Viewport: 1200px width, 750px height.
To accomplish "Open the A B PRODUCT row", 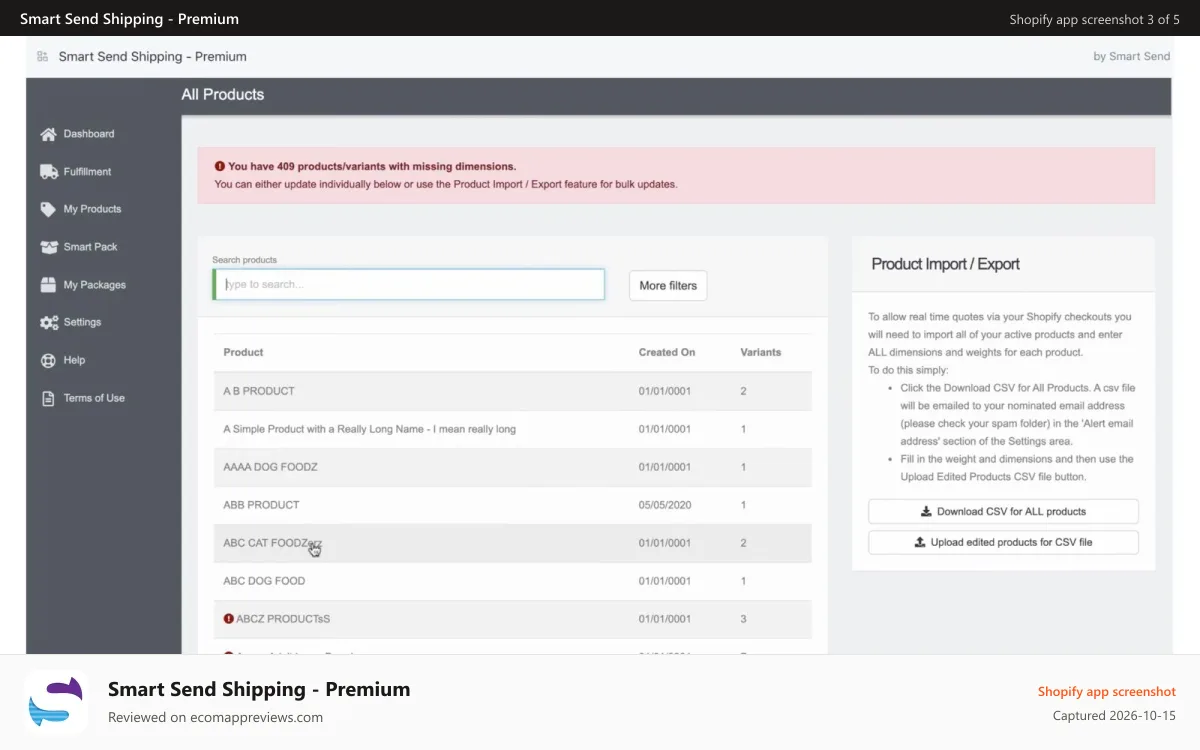I will coord(512,391).
